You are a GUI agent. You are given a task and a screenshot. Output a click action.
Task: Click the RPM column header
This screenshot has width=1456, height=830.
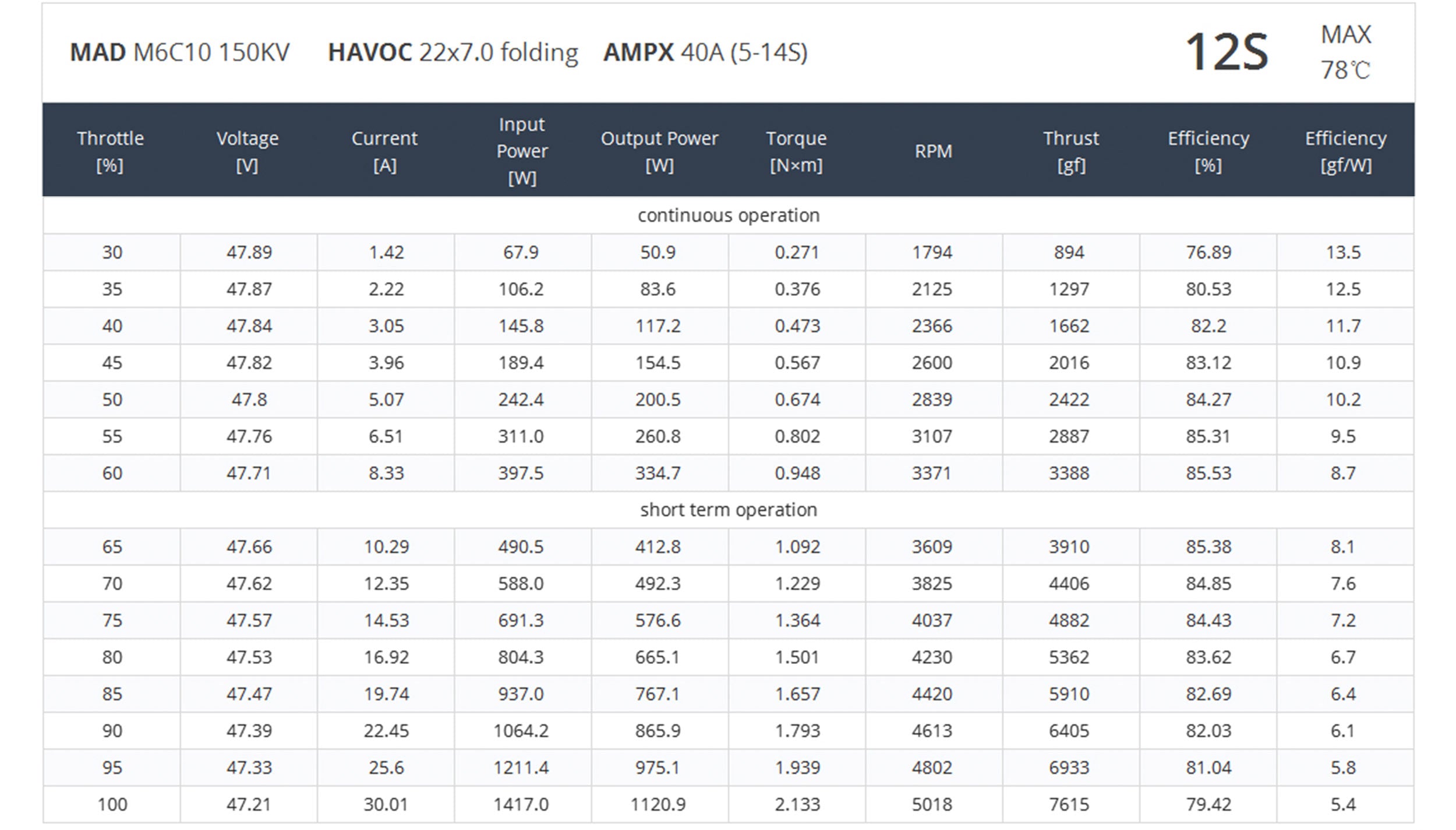933,151
